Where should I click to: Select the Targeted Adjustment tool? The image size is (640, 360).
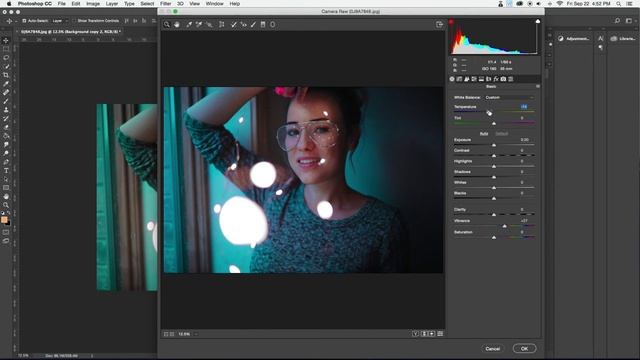pyautogui.click(x=209, y=24)
